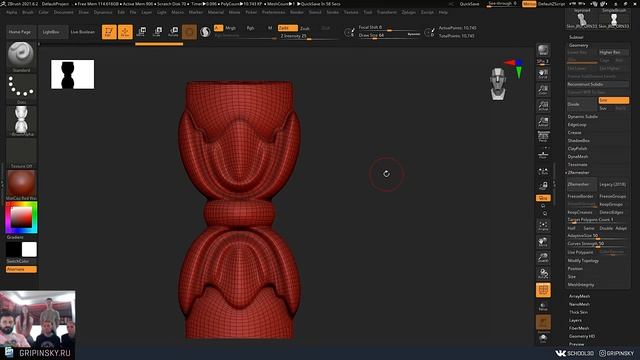The width and height of the screenshot is (640, 360).
Task: Collapse the Geometry section
Action: [x=578, y=45]
